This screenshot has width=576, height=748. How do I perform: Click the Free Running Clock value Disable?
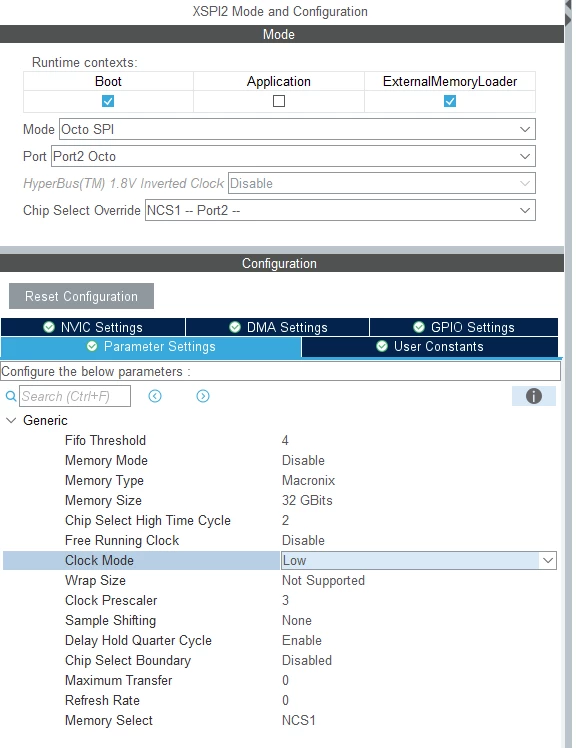pyautogui.click(x=303, y=540)
